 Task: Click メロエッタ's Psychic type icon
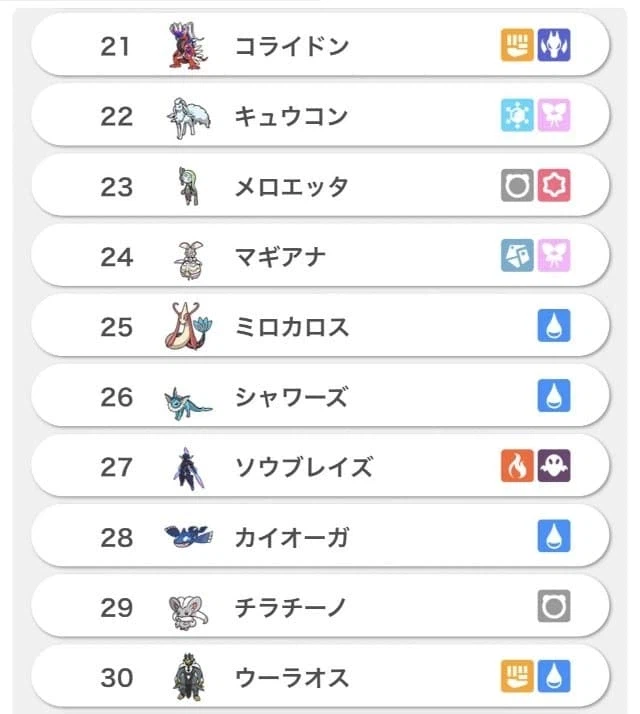coord(553,186)
